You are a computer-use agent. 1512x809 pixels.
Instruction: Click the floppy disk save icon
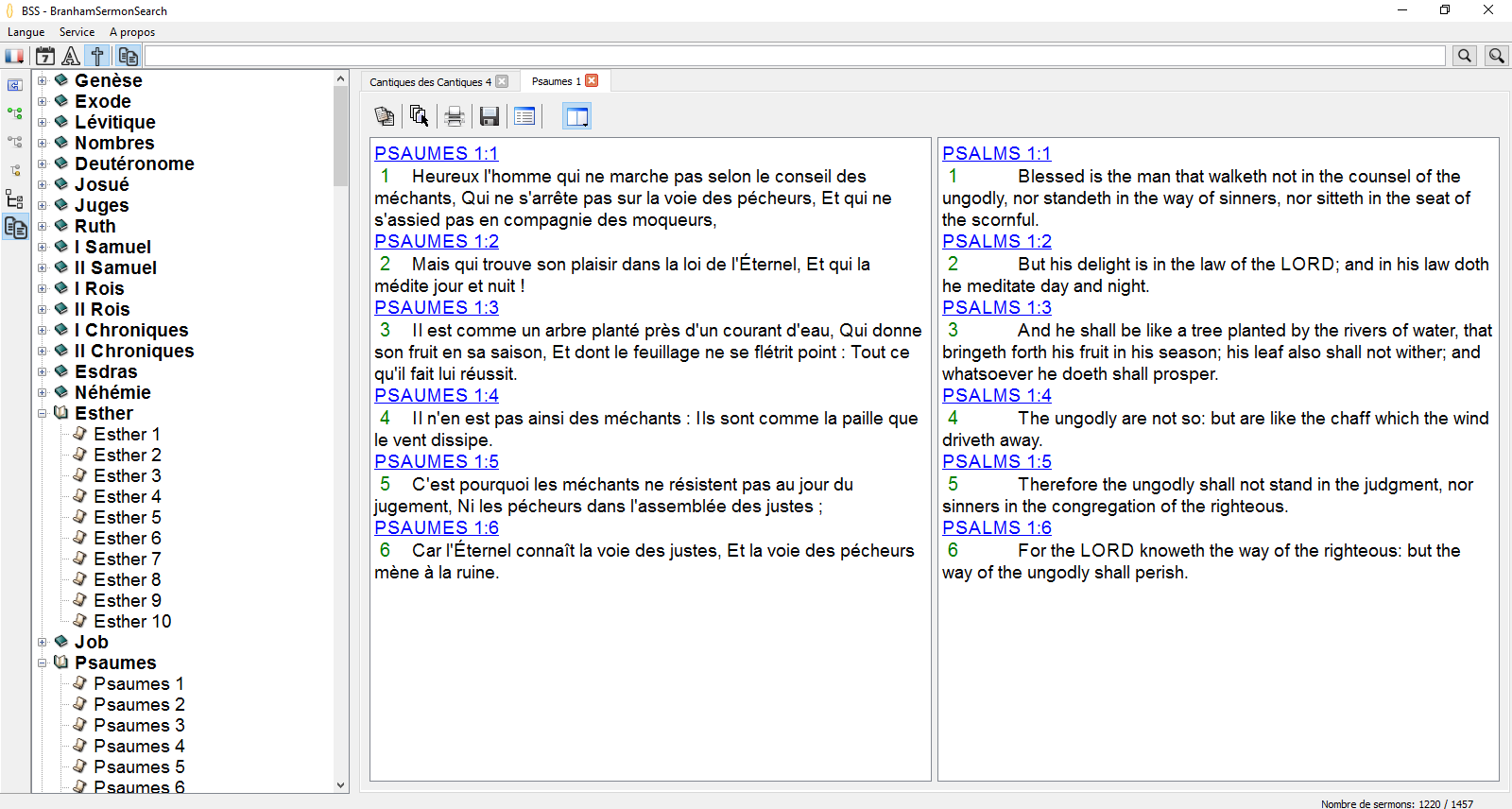tap(490, 116)
